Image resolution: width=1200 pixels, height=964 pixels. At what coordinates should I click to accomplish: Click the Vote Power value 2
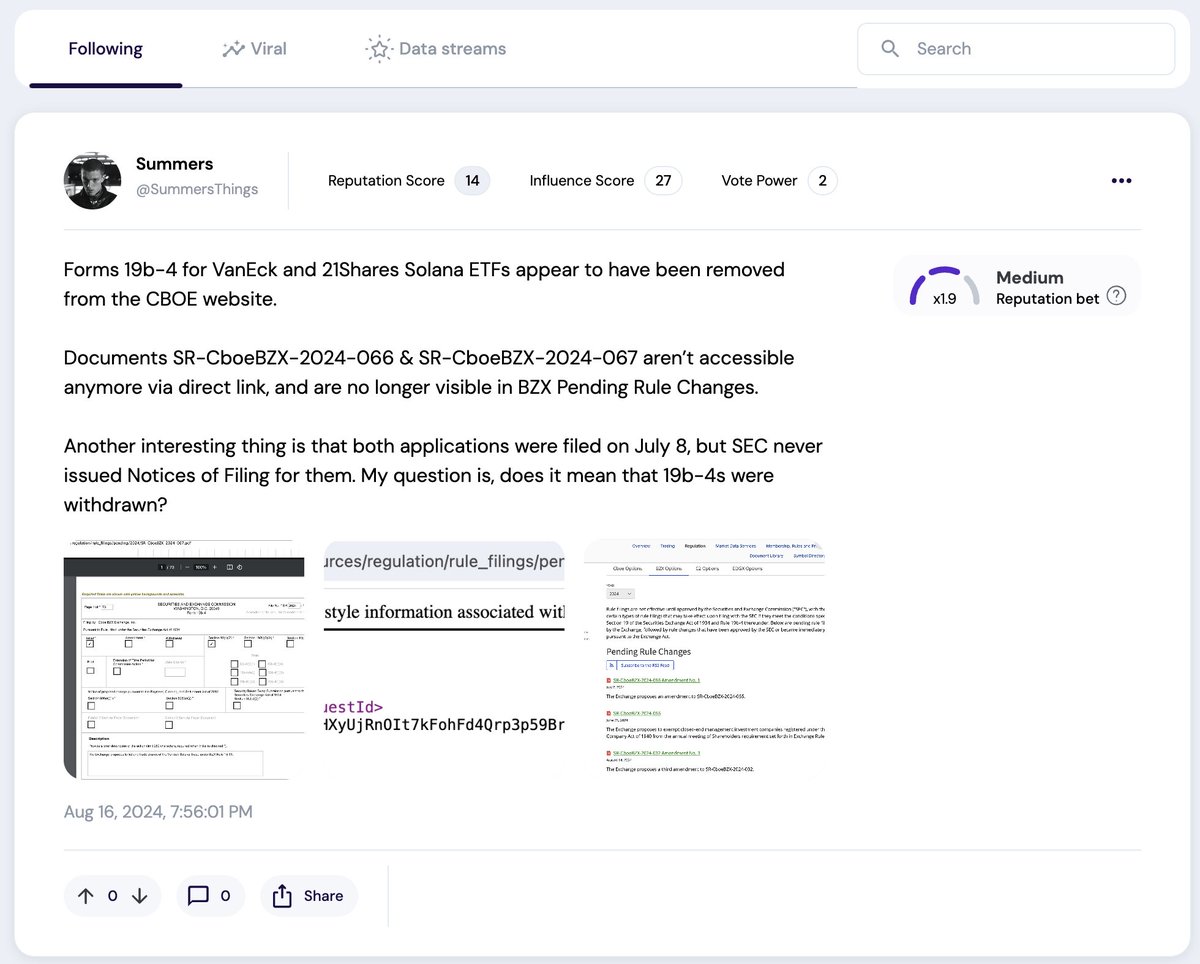click(x=822, y=181)
